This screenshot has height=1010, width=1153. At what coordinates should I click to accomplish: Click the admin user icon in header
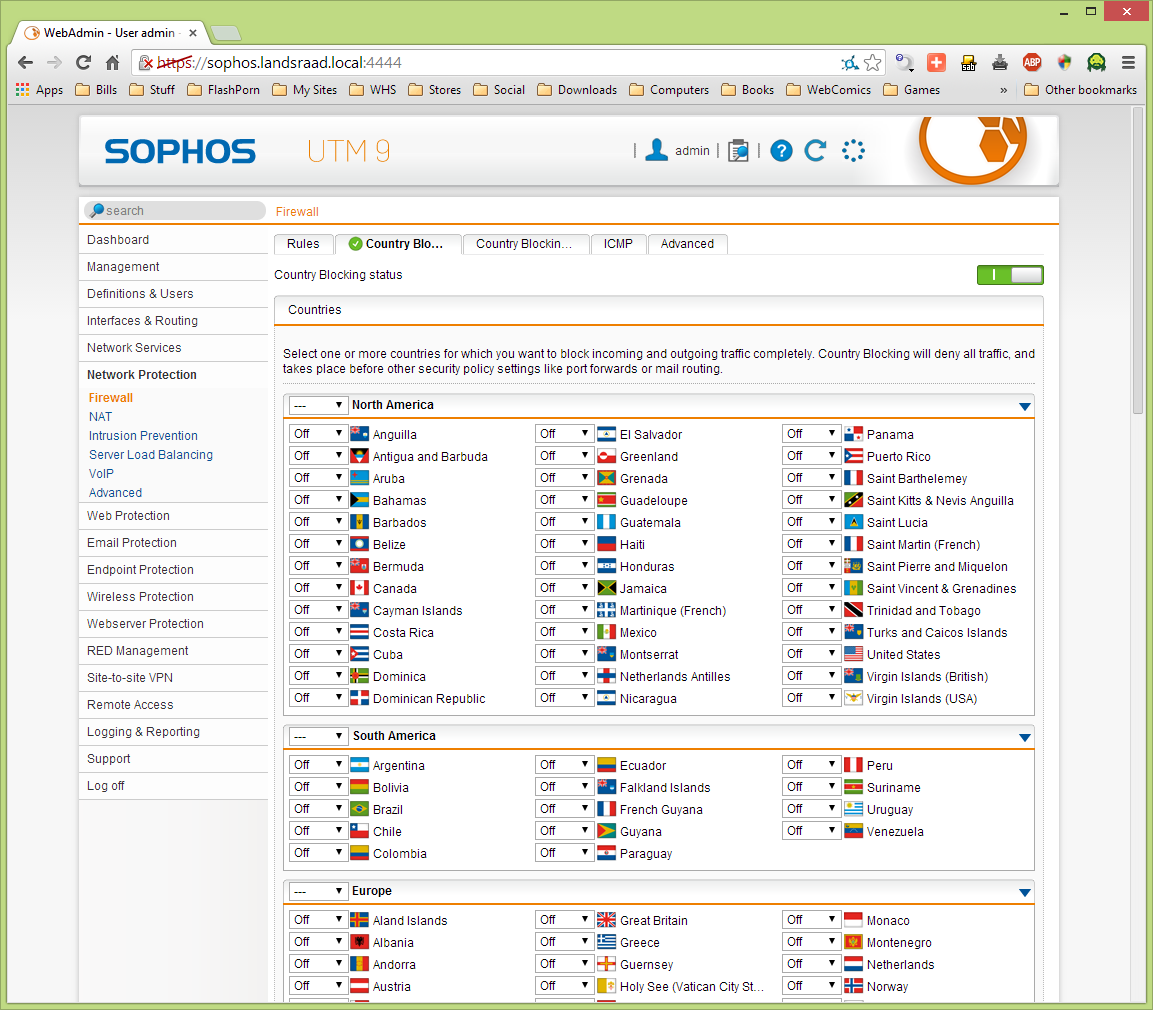pyautogui.click(x=656, y=150)
